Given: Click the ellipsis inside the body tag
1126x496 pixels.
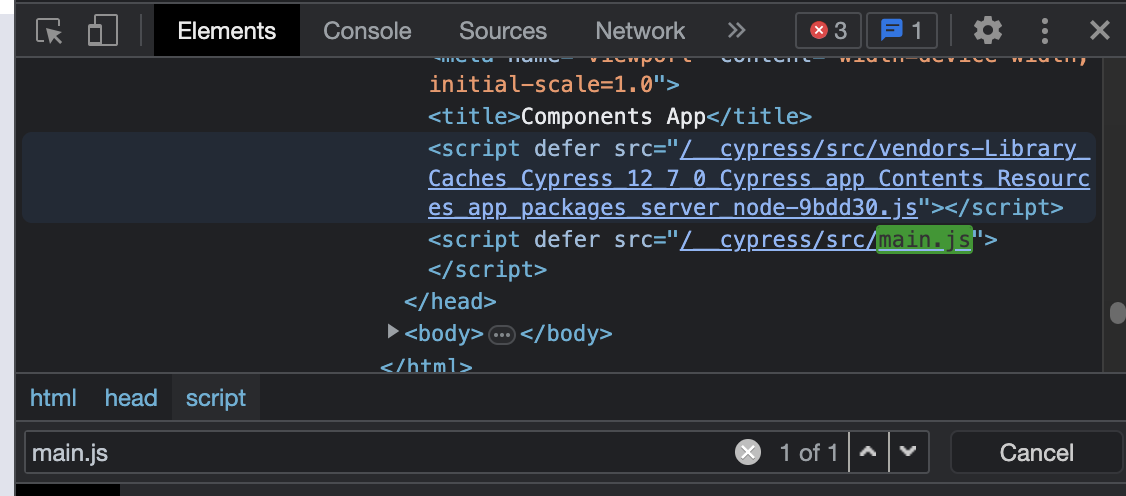Looking at the screenshot, I should pos(502,334).
